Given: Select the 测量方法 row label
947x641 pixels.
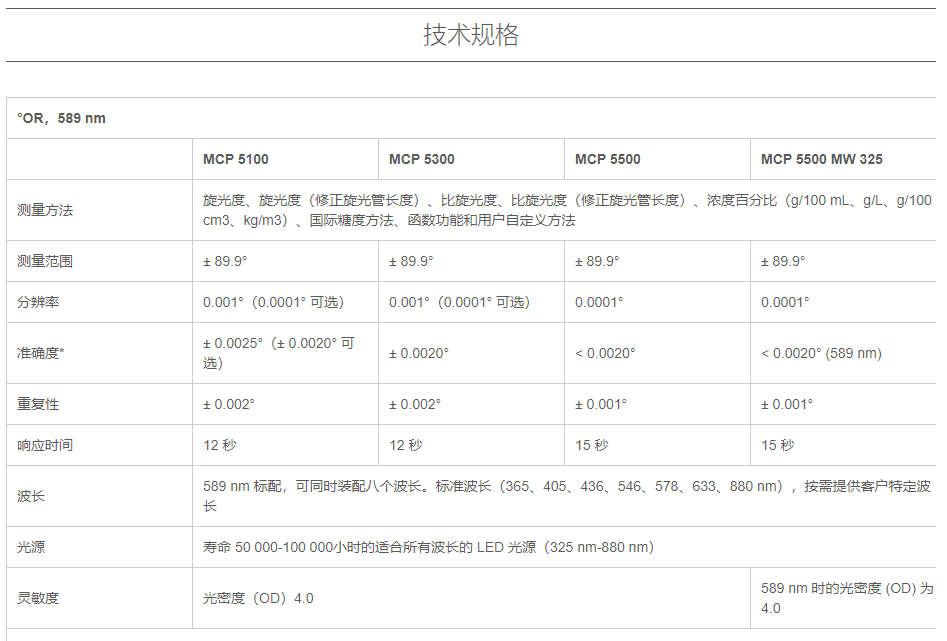Looking at the screenshot, I should click(45, 210).
